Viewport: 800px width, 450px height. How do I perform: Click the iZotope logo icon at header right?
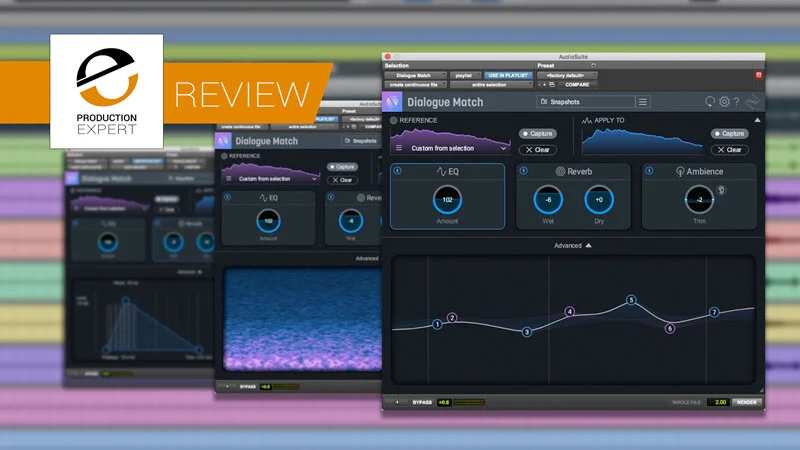pos(752,102)
